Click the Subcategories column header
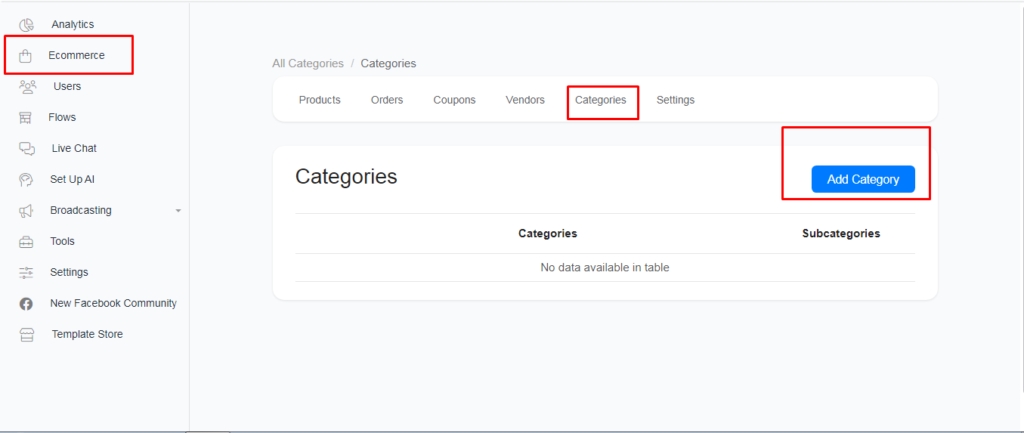The image size is (1024, 433). click(x=840, y=234)
